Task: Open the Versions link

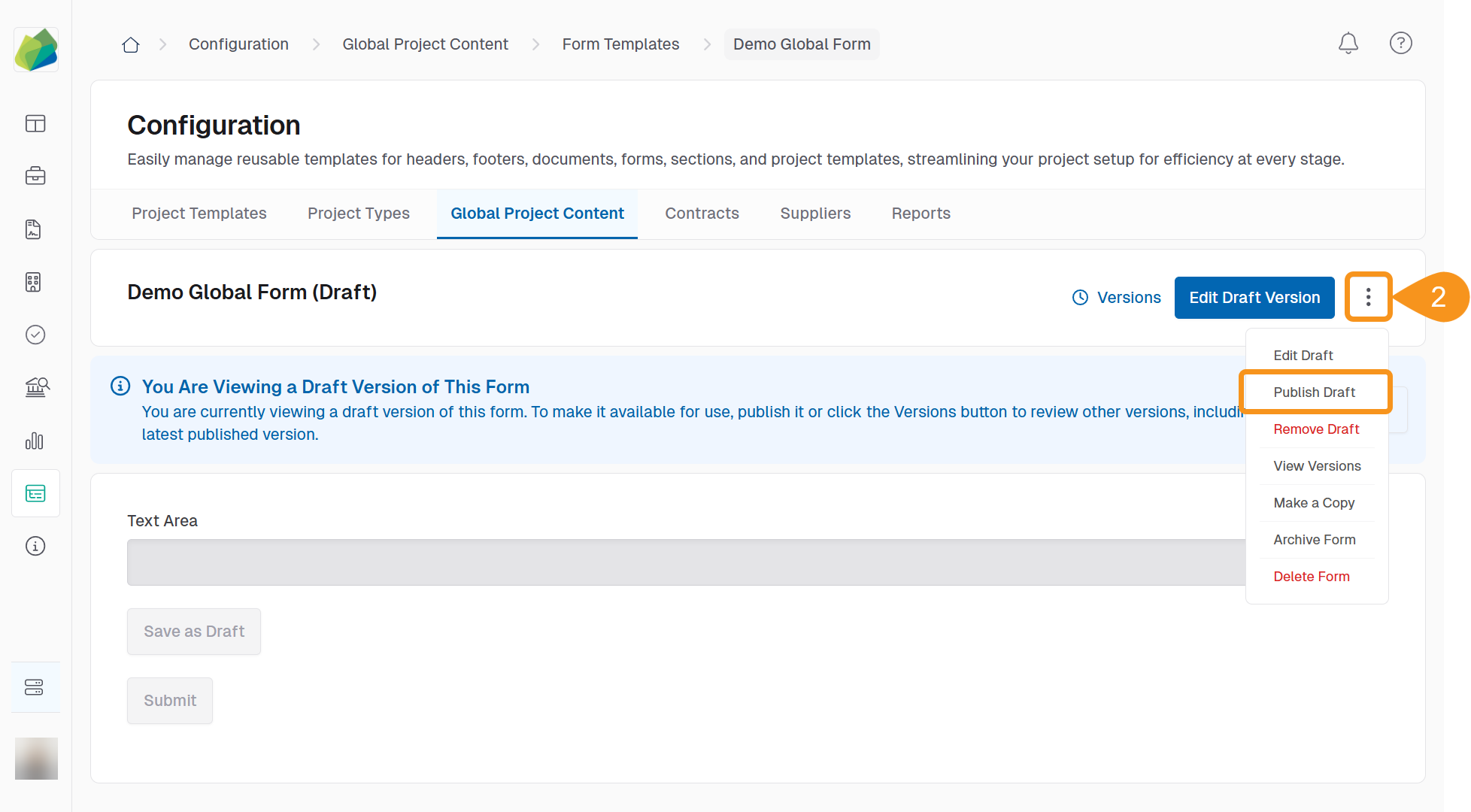Action: pyautogui.click(x=1117, y=298)
